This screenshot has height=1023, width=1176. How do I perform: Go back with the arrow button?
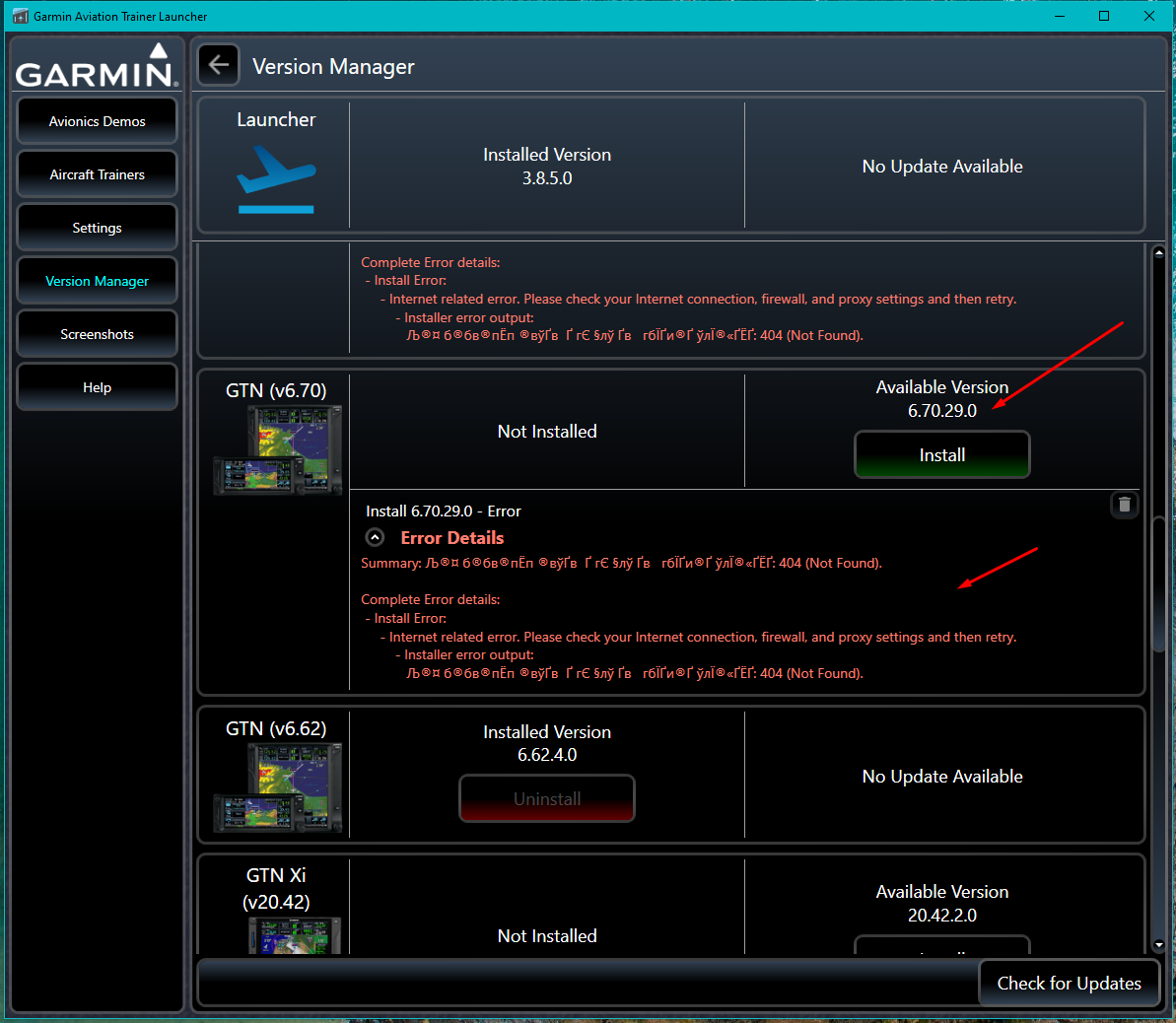point(218,65)
